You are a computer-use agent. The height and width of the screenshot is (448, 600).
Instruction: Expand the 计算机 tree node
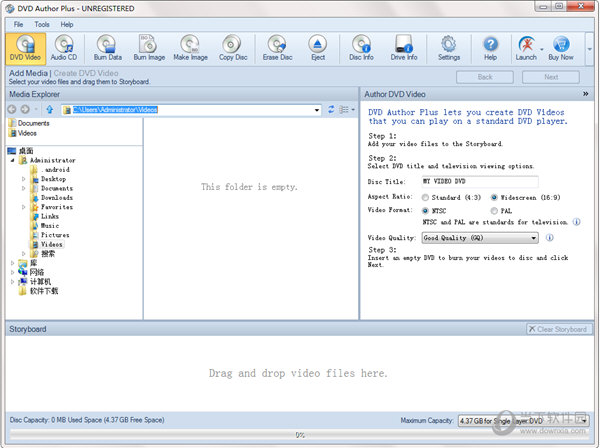pyautogui.click(x=13, y=282)
